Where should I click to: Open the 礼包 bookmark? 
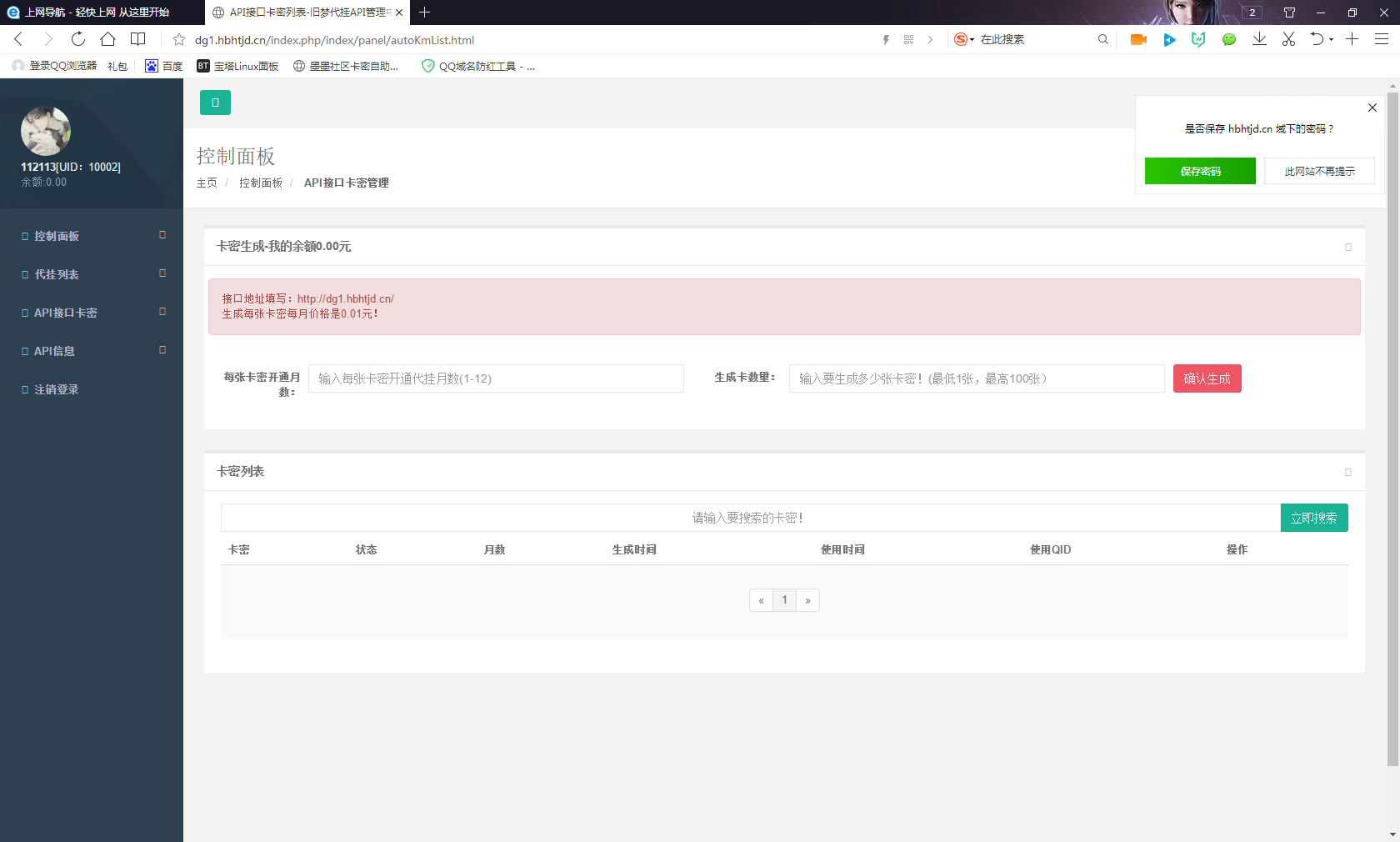coord(117,66)
